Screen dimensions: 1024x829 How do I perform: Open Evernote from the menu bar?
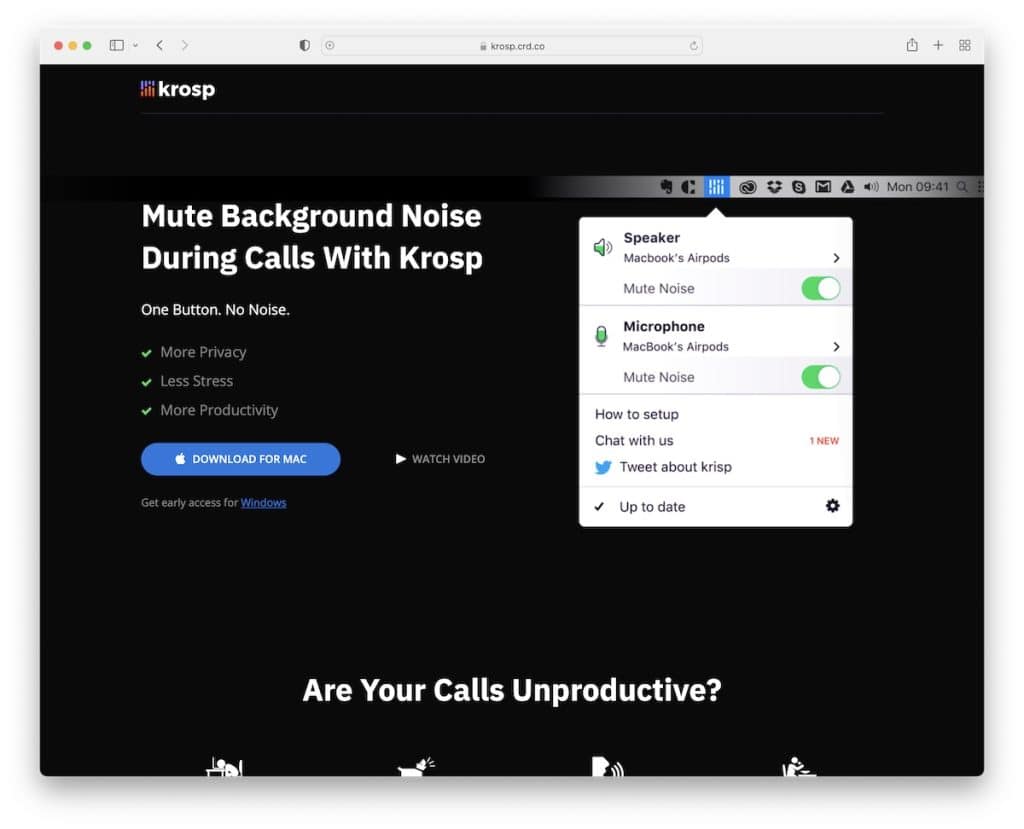click(x=666, y=187)
